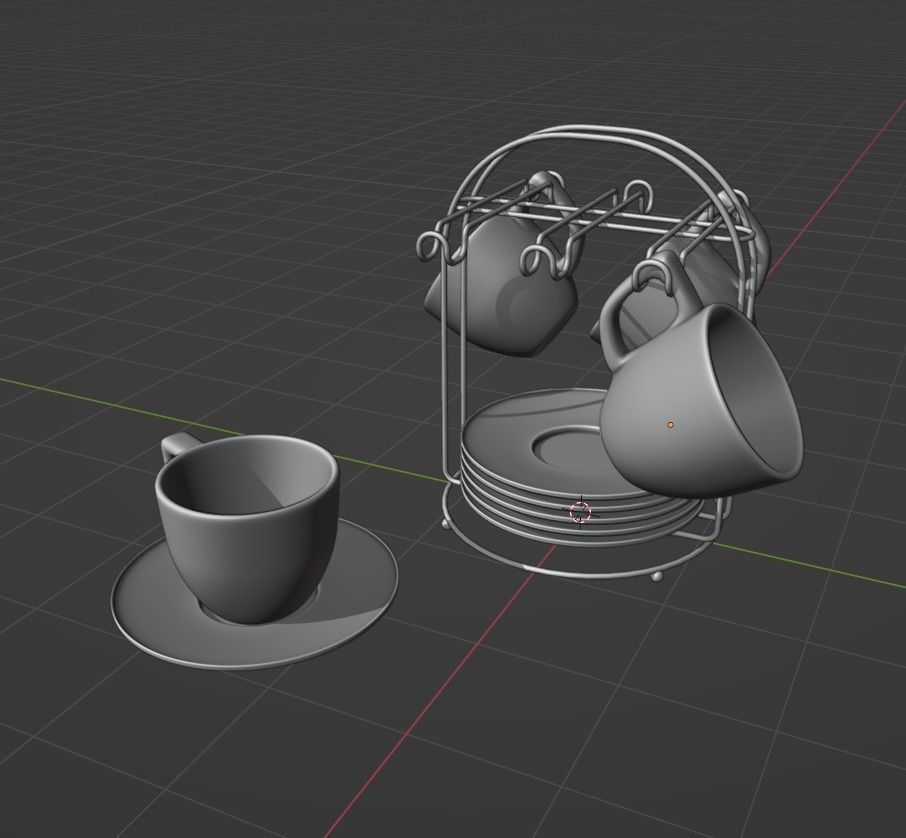This screenshot has width=906, height=838.
Task: Select the orange origin dot on the large cup
Action: (x=668, y=423)
